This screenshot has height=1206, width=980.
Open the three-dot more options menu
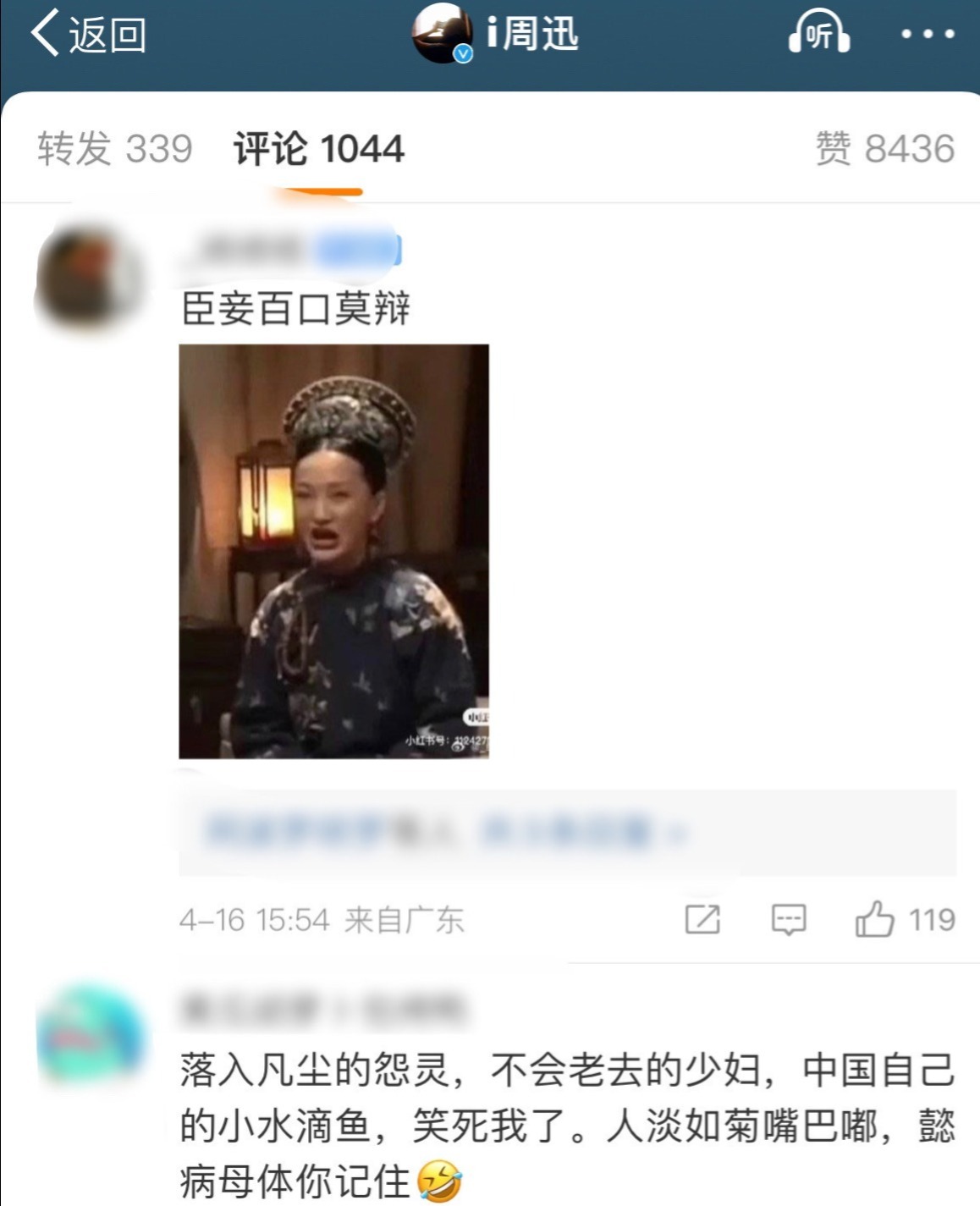928,34
